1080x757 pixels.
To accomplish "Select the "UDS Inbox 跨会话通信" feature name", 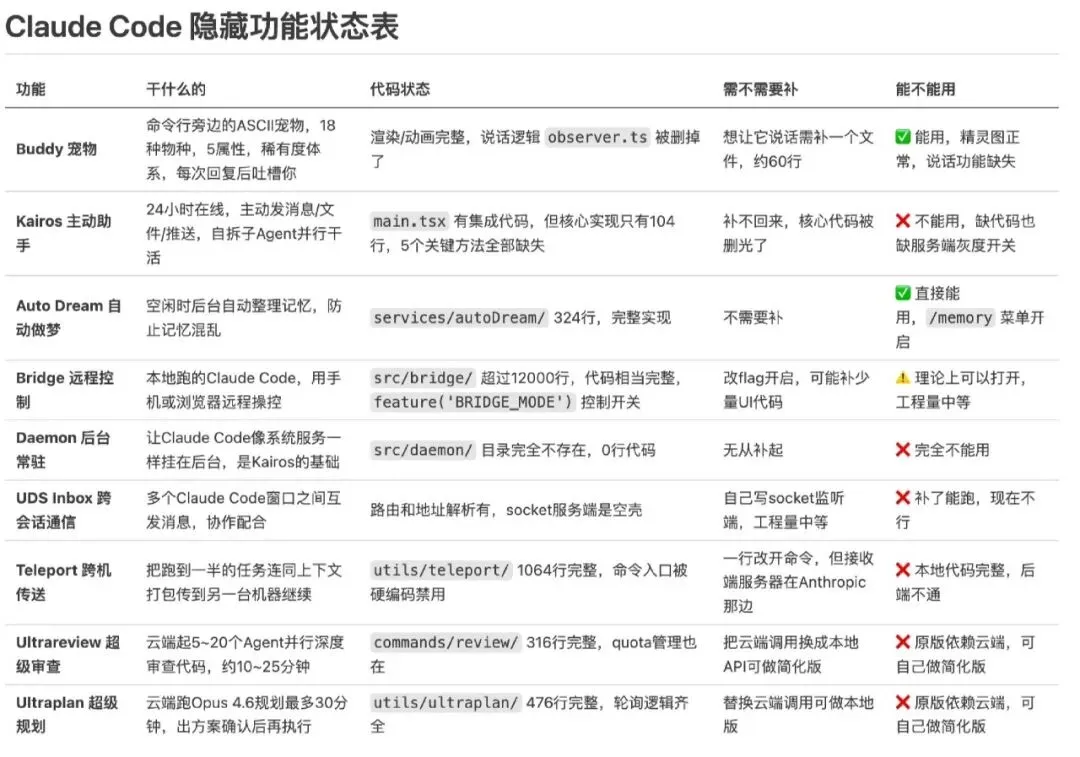I will click(x=63, y=510).
